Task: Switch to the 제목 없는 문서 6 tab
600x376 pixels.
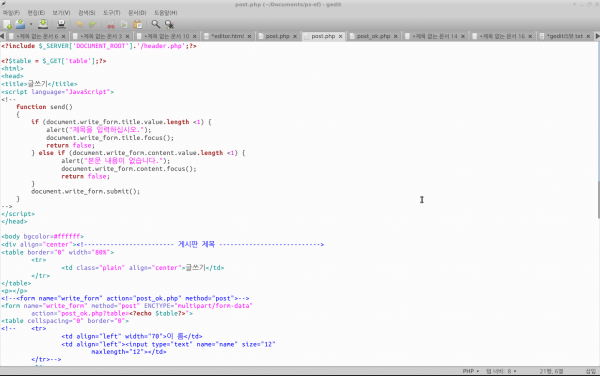Action: (x=37, y=36)
